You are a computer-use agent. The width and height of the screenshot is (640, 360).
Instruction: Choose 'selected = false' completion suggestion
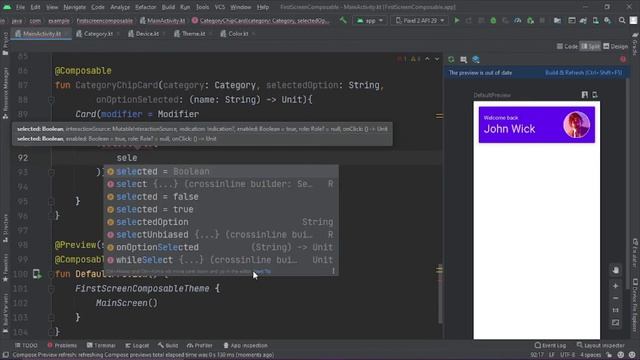[221, 197]
